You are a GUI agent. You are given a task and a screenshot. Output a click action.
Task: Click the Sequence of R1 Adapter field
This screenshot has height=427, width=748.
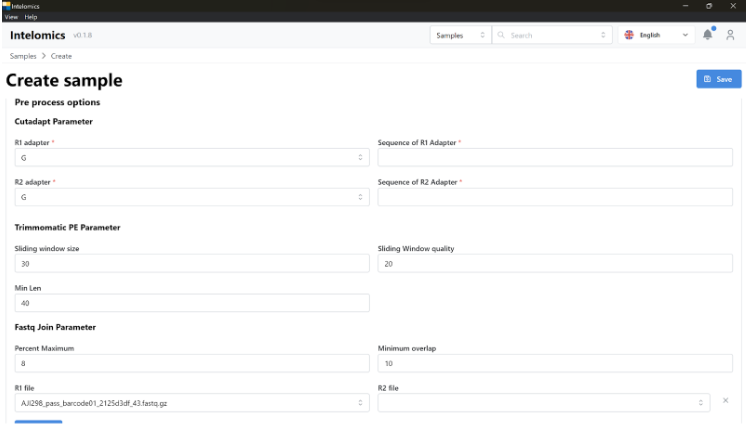555,157
